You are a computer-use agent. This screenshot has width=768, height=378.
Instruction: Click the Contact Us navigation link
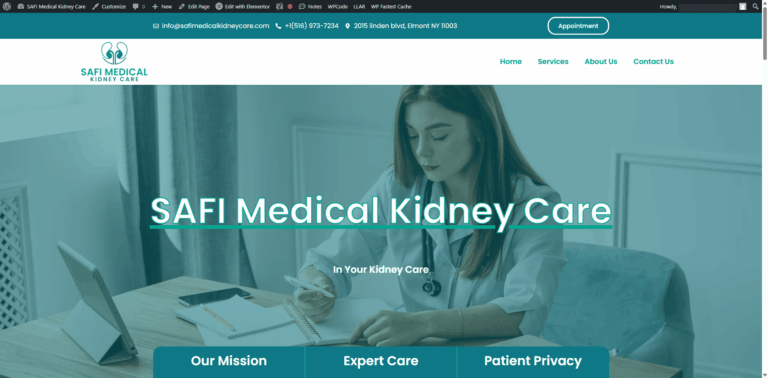(x=653, y=61)
